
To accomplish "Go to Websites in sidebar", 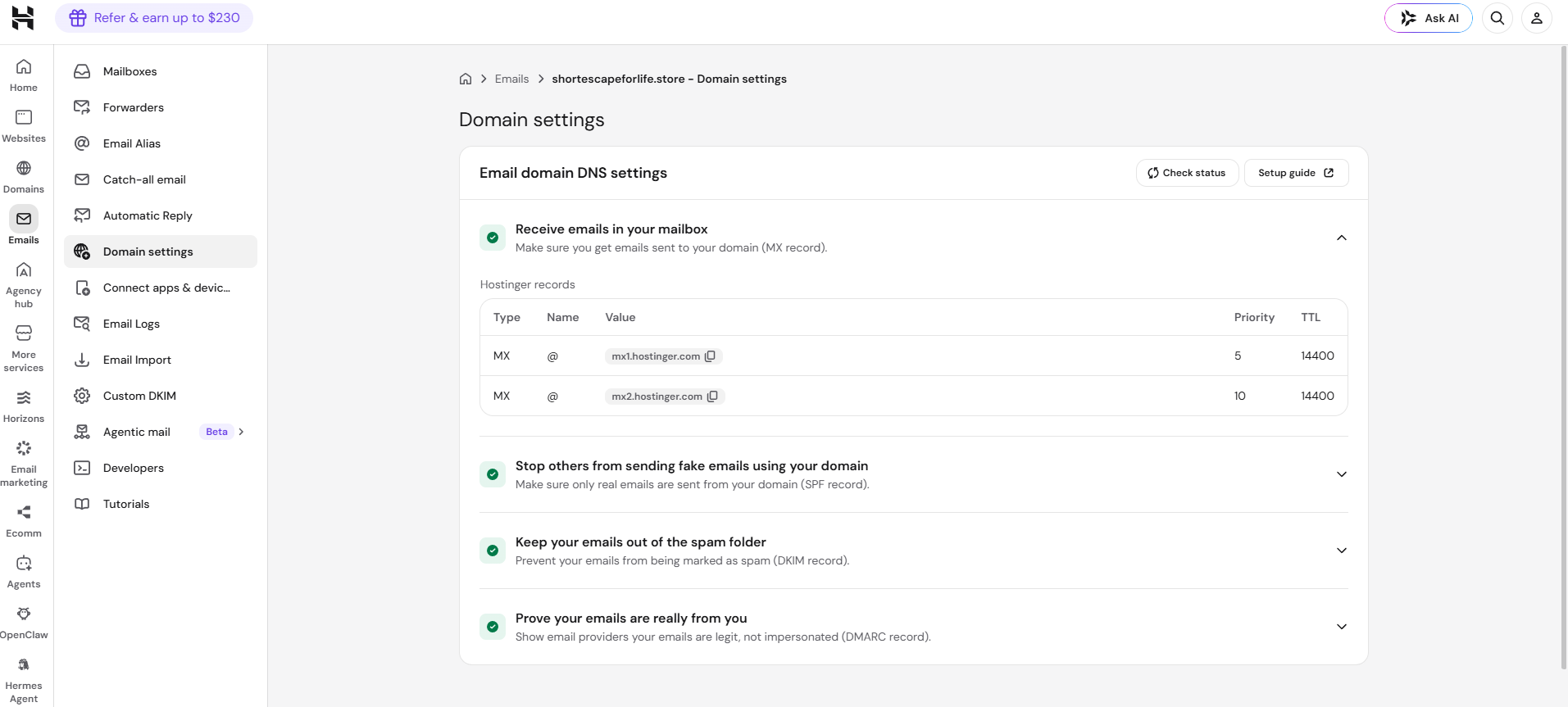I will pyautogui.click(x=24, y=126).
